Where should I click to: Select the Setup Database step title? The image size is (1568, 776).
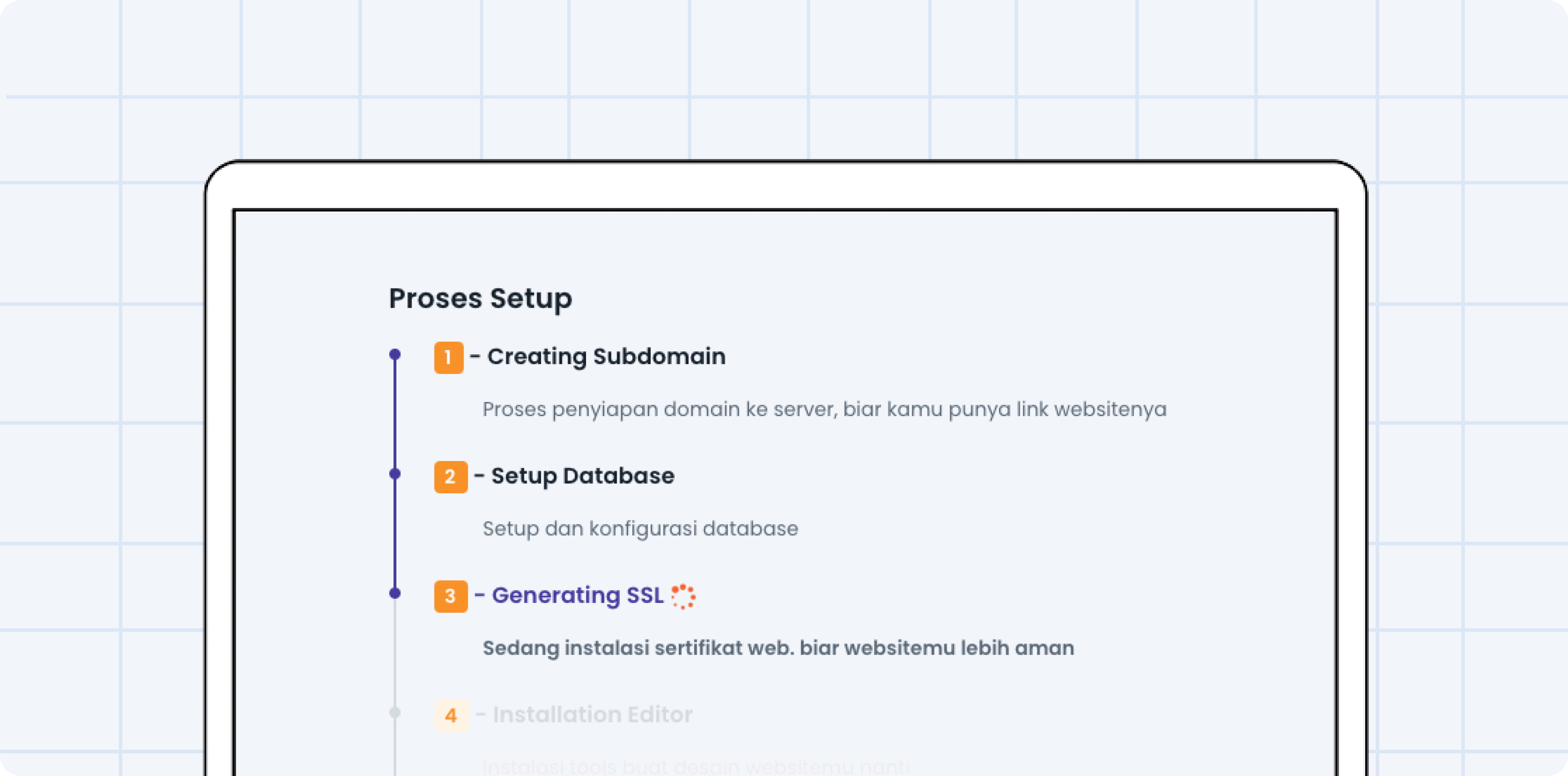coord(583,476)
